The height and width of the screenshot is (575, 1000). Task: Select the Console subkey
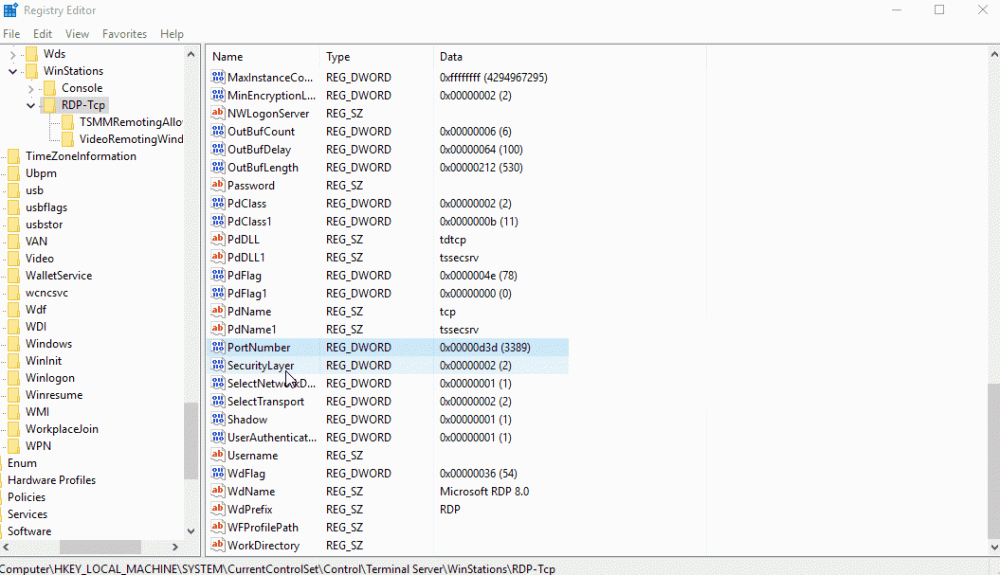[82, 88]
